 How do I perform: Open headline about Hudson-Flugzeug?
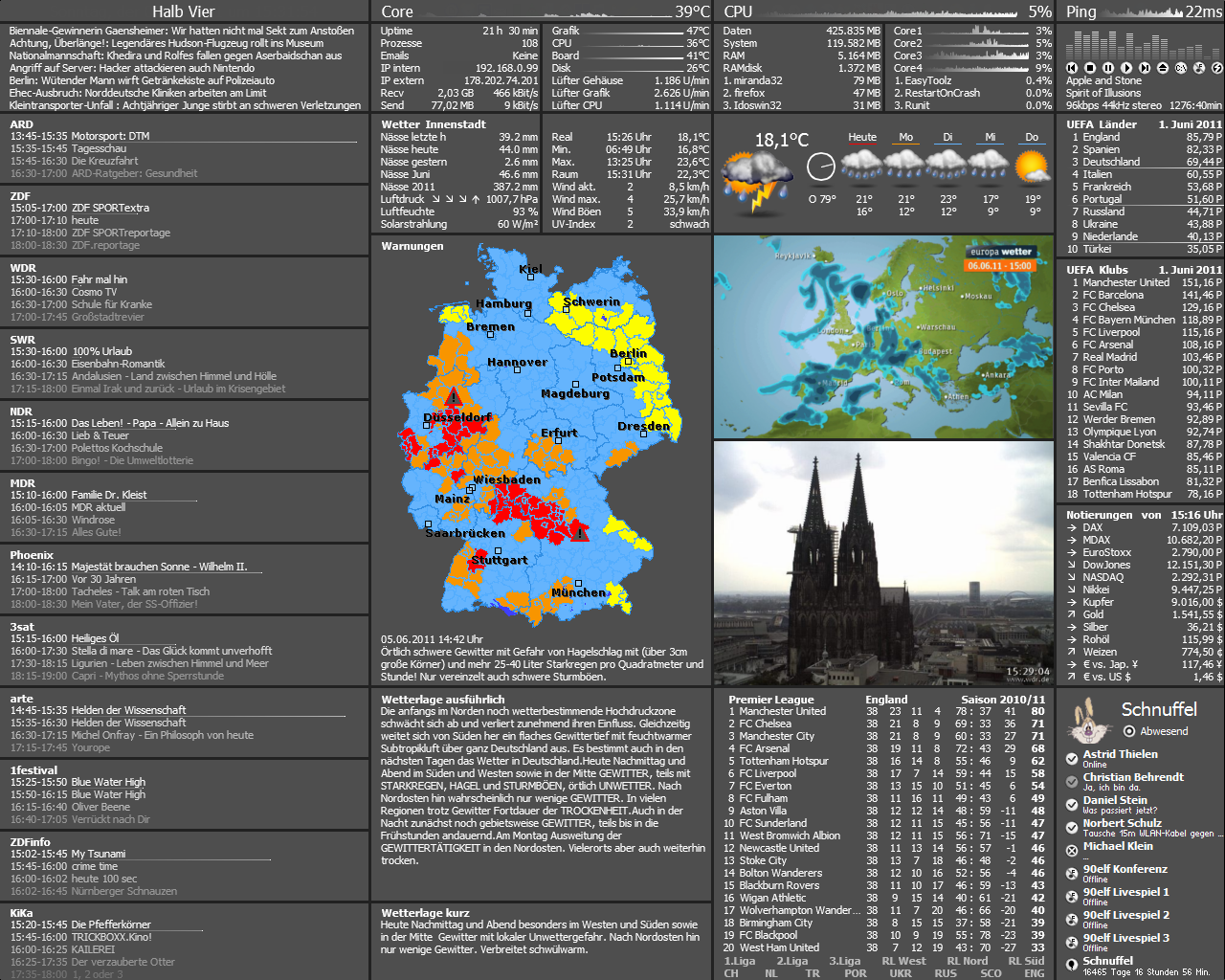coord(167,43)
